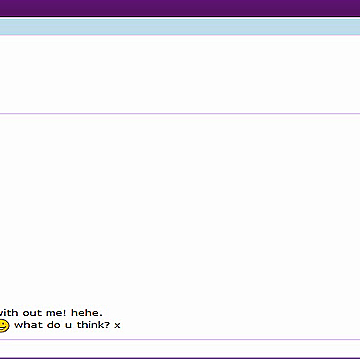
Task: Click the lavender divider beneath the message text
Action: pyautogui.click(x=180, y=340)
